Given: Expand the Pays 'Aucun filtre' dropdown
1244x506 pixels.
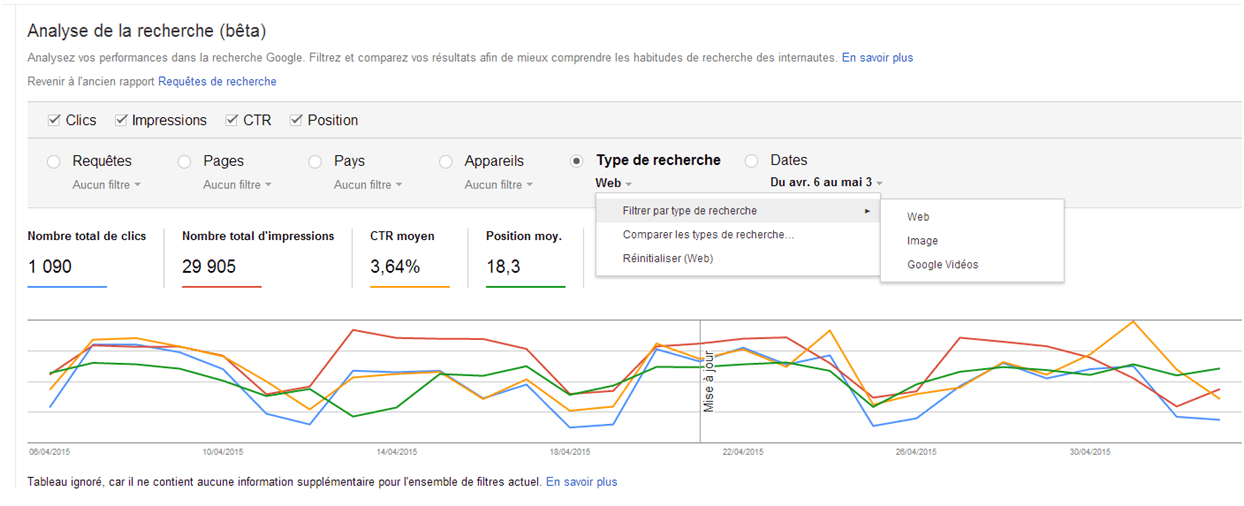Looking at the screenshot, I should coord(367,185).
